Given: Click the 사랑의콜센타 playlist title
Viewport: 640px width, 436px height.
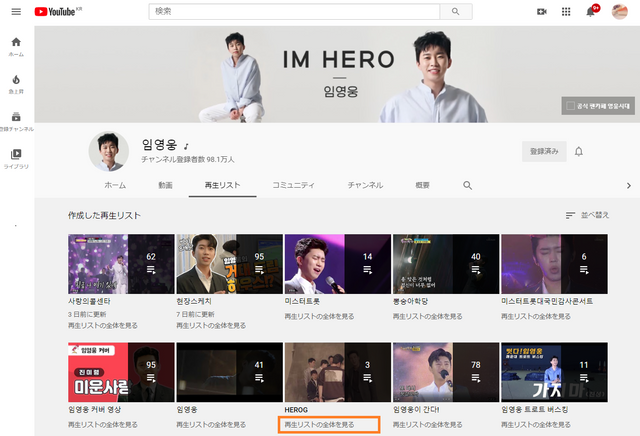Looking at the screenshot, I should (89, 301).
